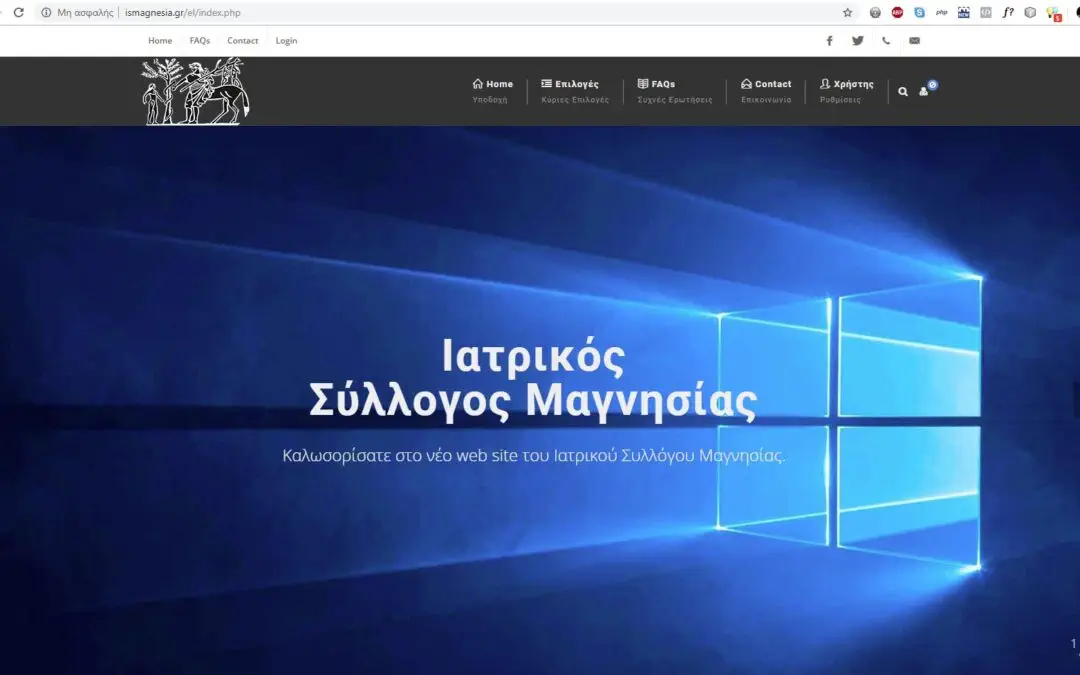Click the php extension icon
The height and width of the screenshot is (675, 1080).
point(942,12)
